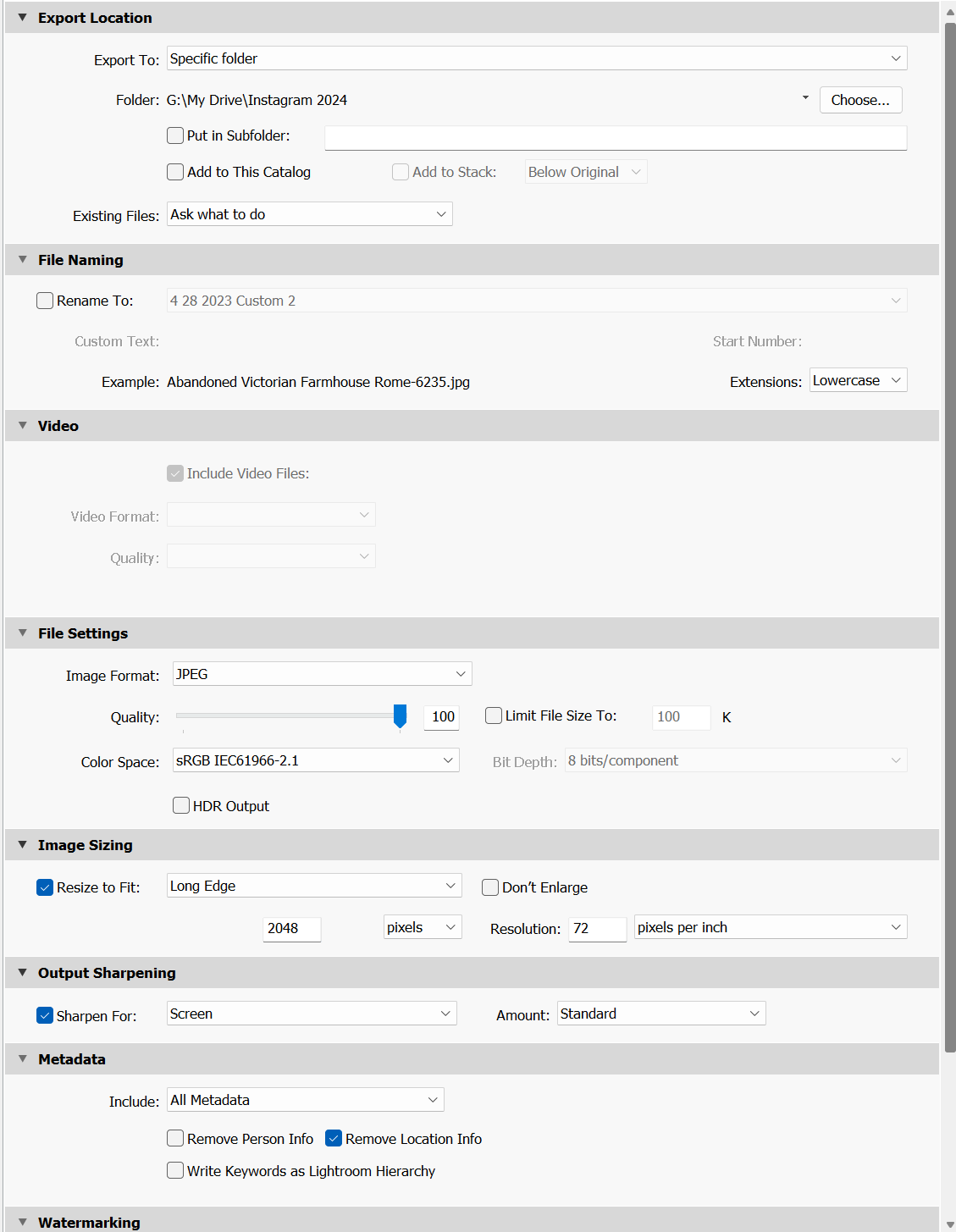Click the Quality slider handle
Screen dimensions: 956x1232
click(x=401, y=716)
